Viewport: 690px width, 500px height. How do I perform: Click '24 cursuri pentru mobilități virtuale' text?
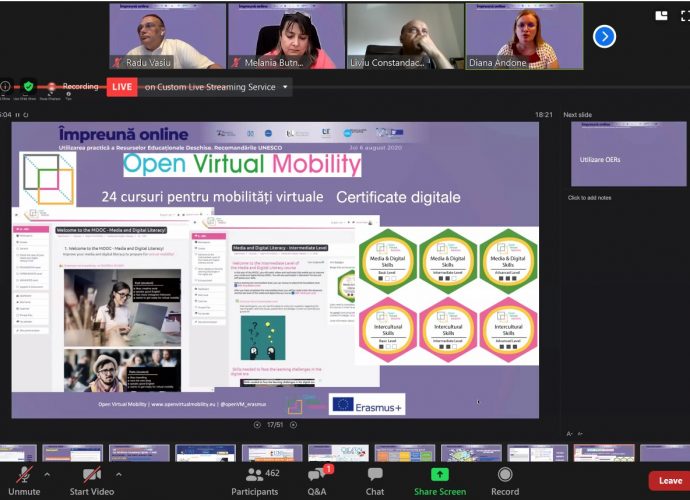[212, 196]
